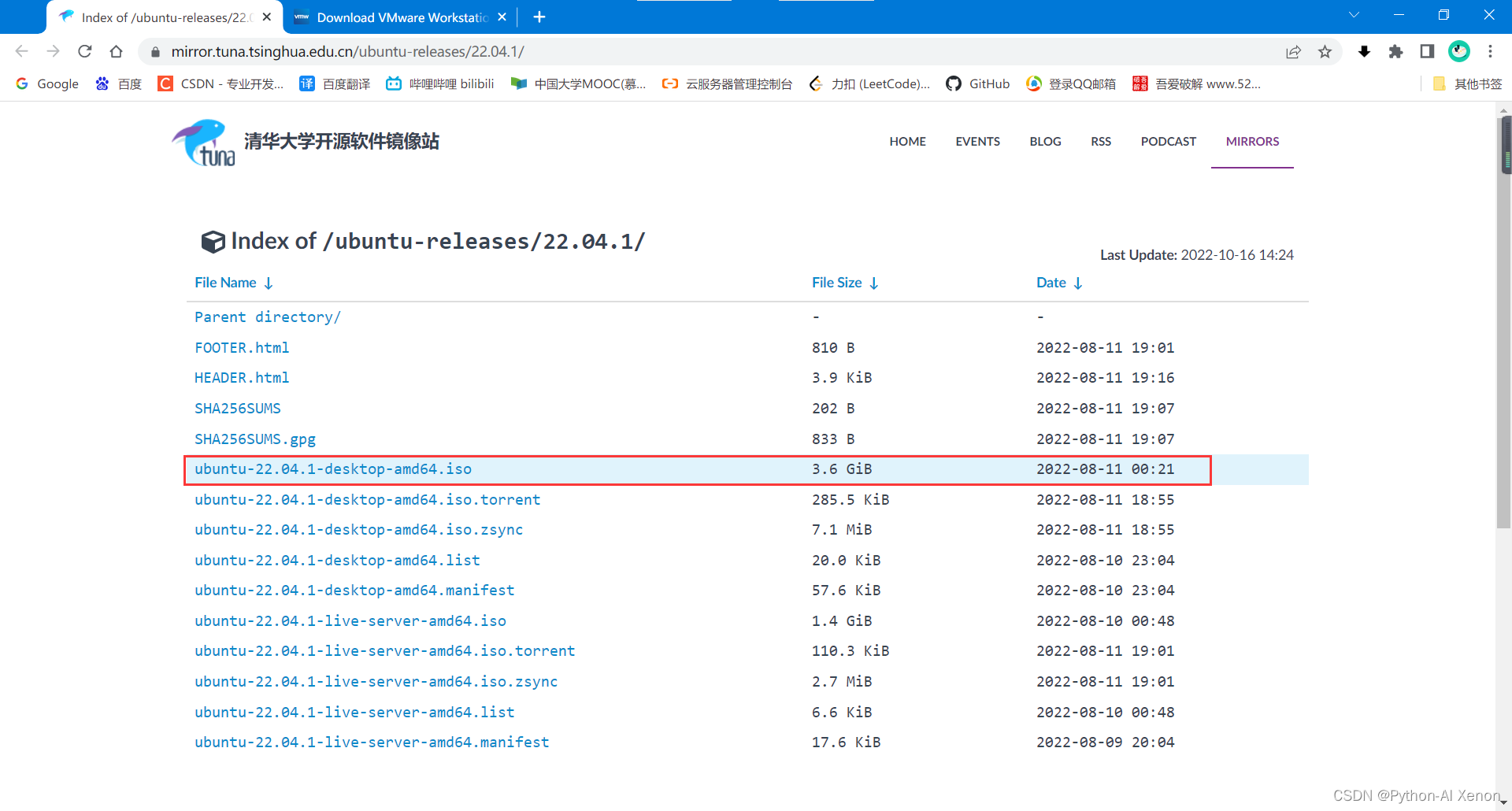Sort listing by File Size
The width and height of the screenshot is (1512, 811).
[845, 283]
